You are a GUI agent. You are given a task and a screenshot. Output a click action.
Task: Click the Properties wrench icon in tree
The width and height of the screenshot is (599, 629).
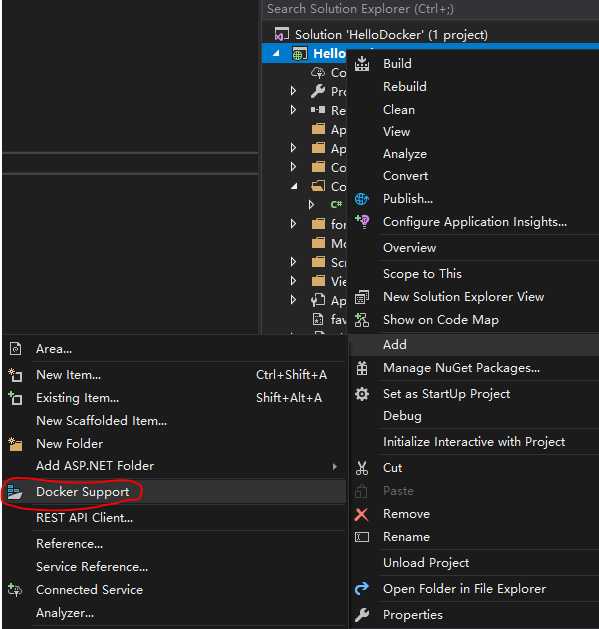318,91
